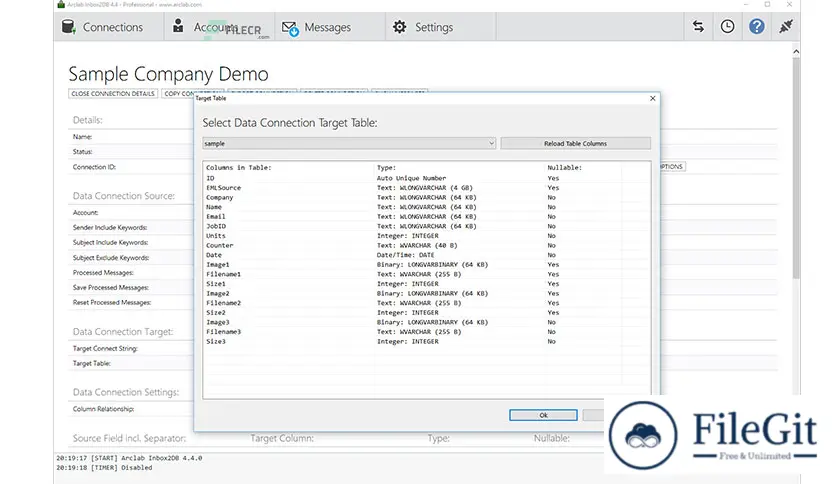Select the Image2 column row
The image size is (836, 484).
tap(427, 293)
